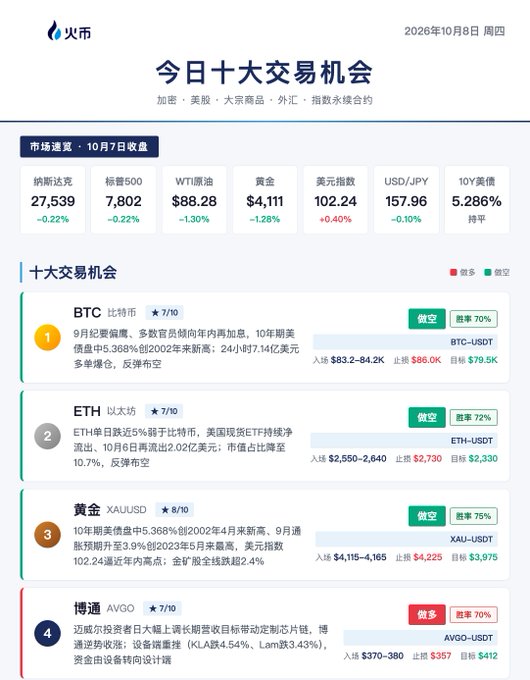Select the silver rank 2 badge

click(47, 436)
